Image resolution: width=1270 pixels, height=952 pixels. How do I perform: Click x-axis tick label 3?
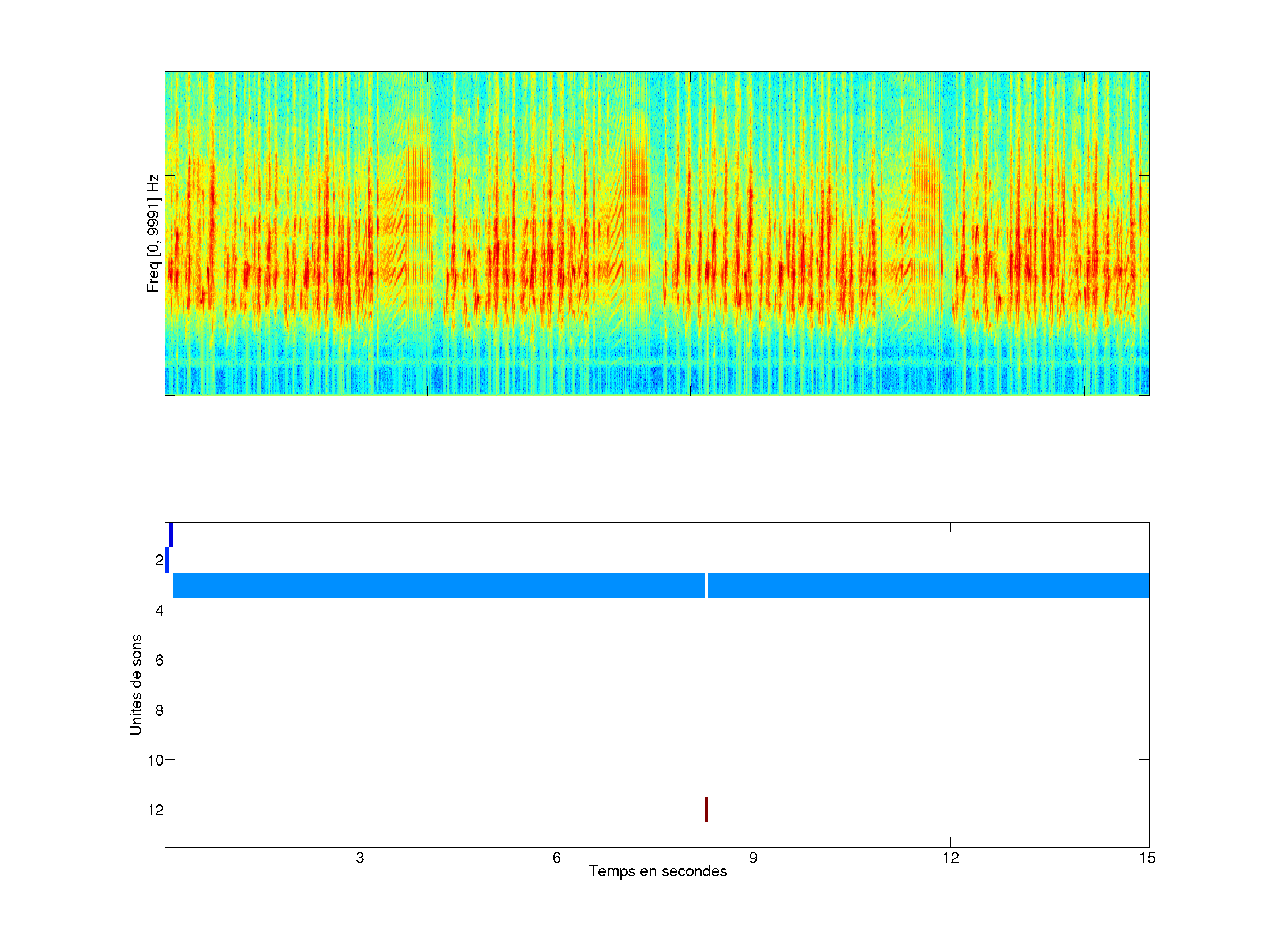pos(360,858)
